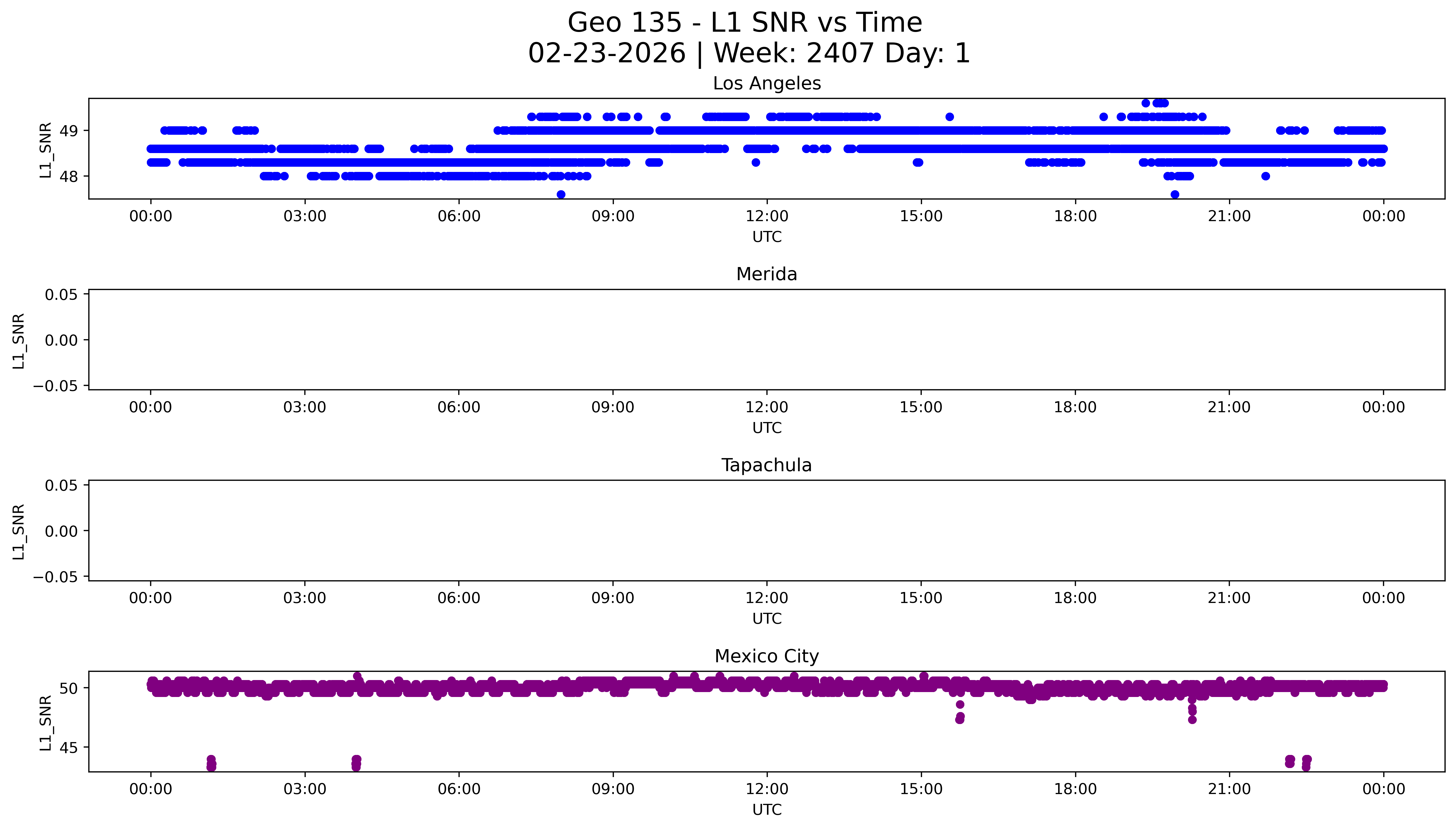This screenshot has height=829, width=1456.
Task: Click the 'Merida' subplot title
Action: pos(766,274)
